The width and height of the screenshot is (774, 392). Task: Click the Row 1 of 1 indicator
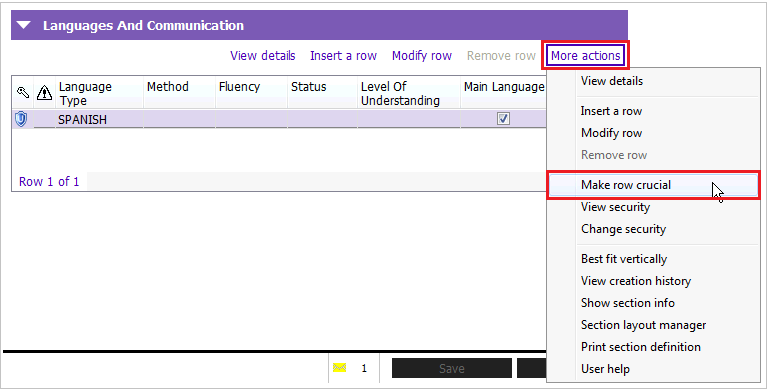[x=49, y=182]
